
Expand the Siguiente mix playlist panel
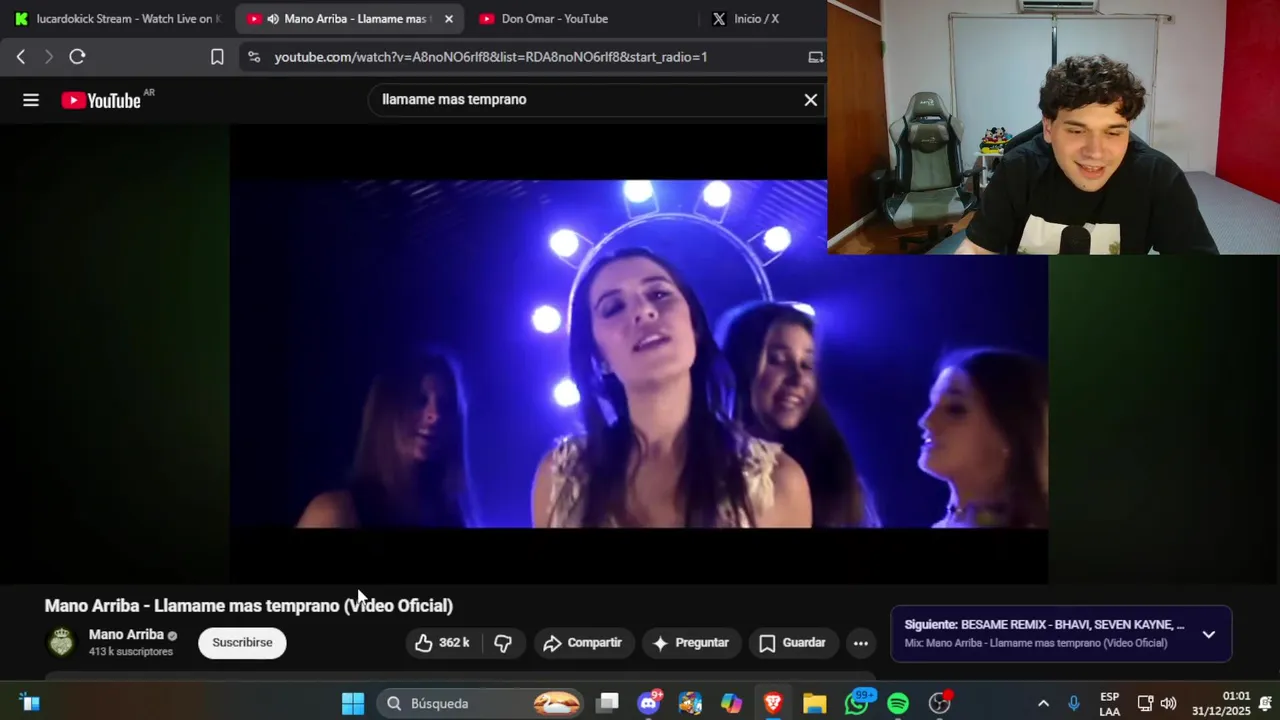tap(1209, 634)
